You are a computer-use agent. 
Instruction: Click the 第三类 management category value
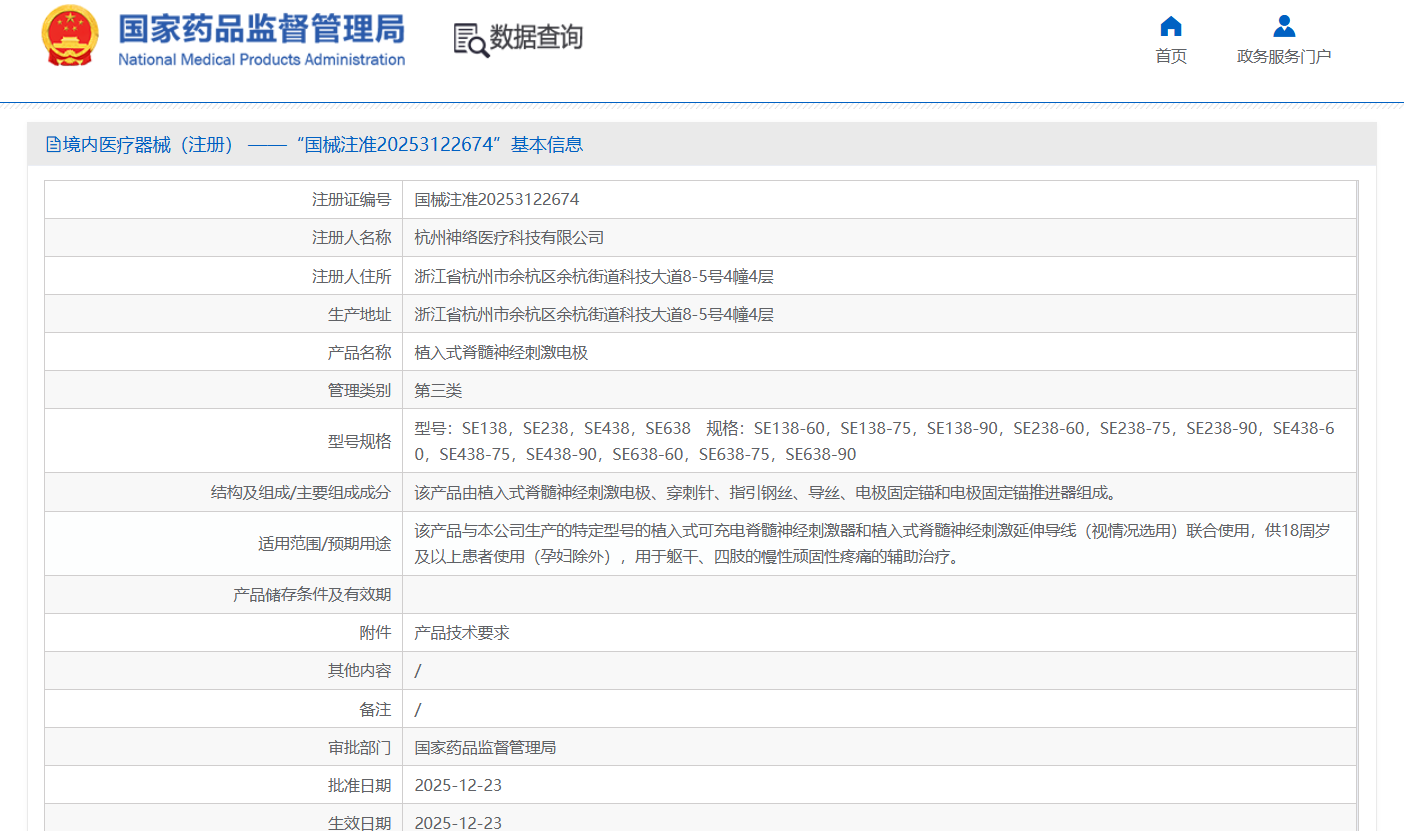pos(438,391)
